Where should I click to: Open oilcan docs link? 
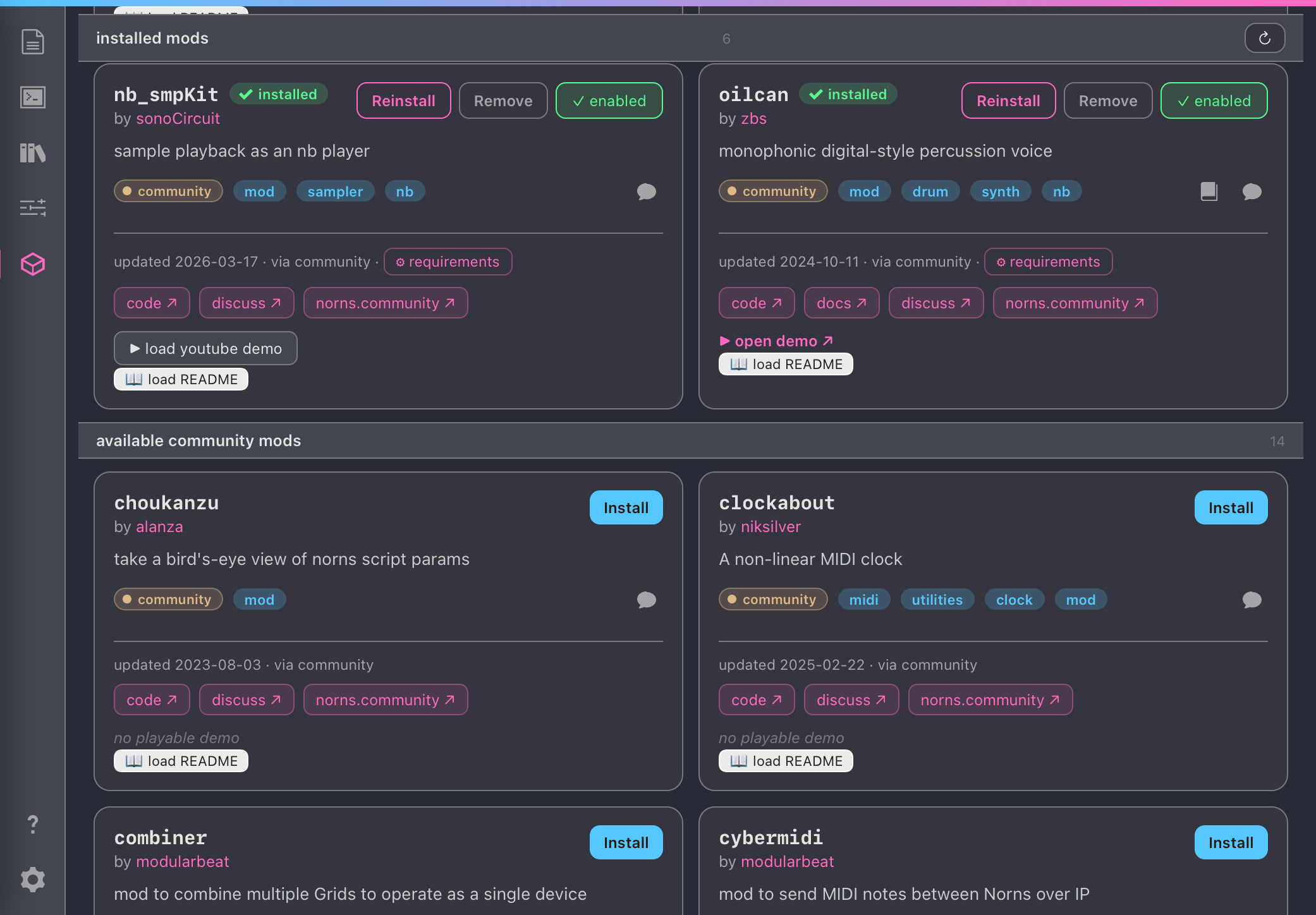pos(842,303)
